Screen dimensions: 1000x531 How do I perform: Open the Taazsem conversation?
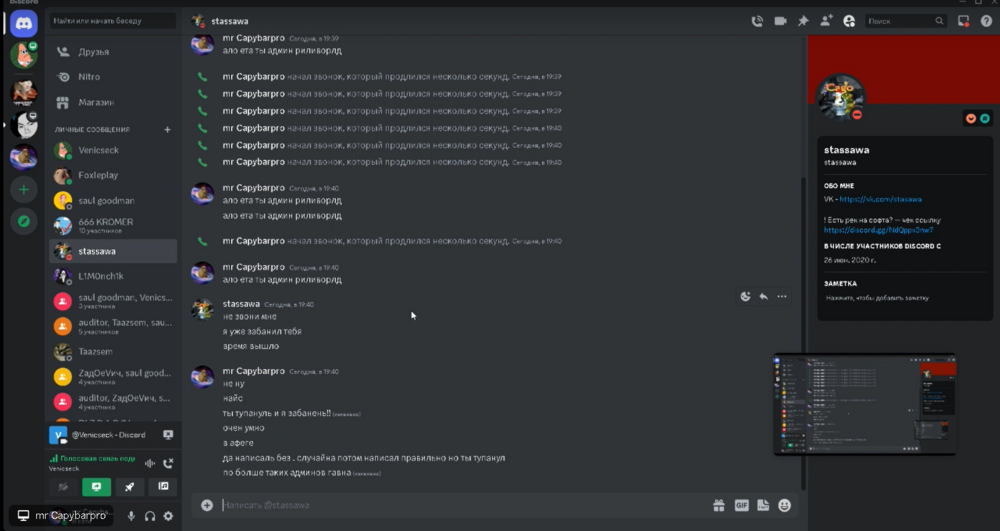click(x=113, y=351)
